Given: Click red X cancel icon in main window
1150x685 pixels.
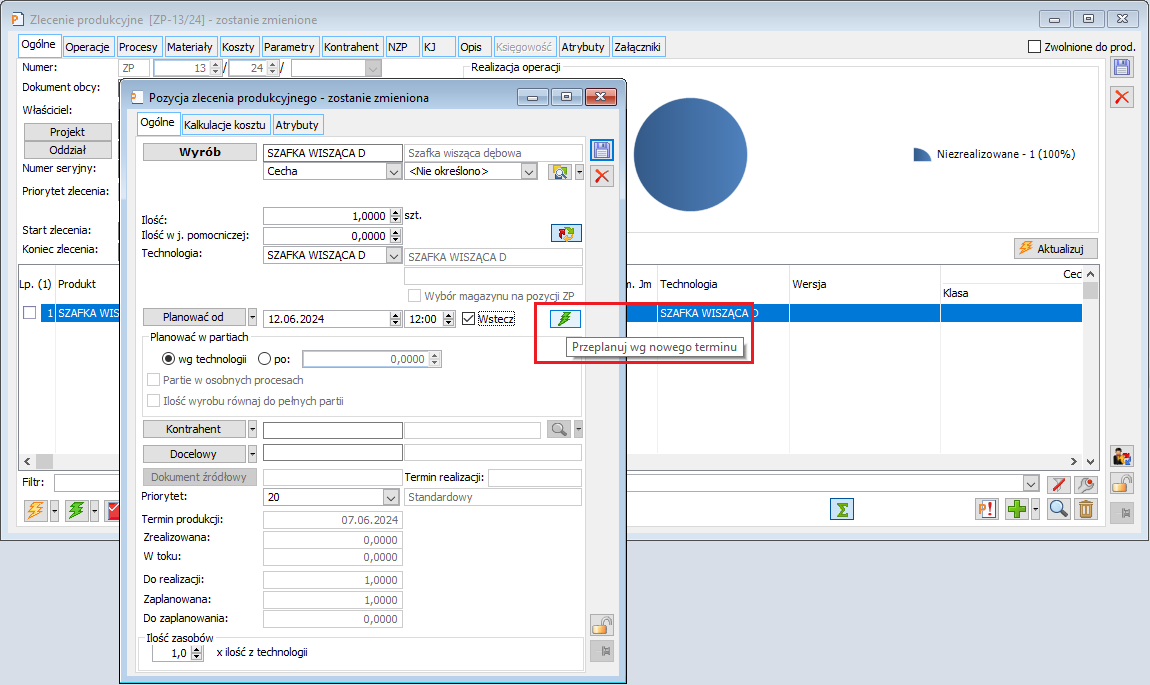Looking at the screenshot, I should point(1121,97).
